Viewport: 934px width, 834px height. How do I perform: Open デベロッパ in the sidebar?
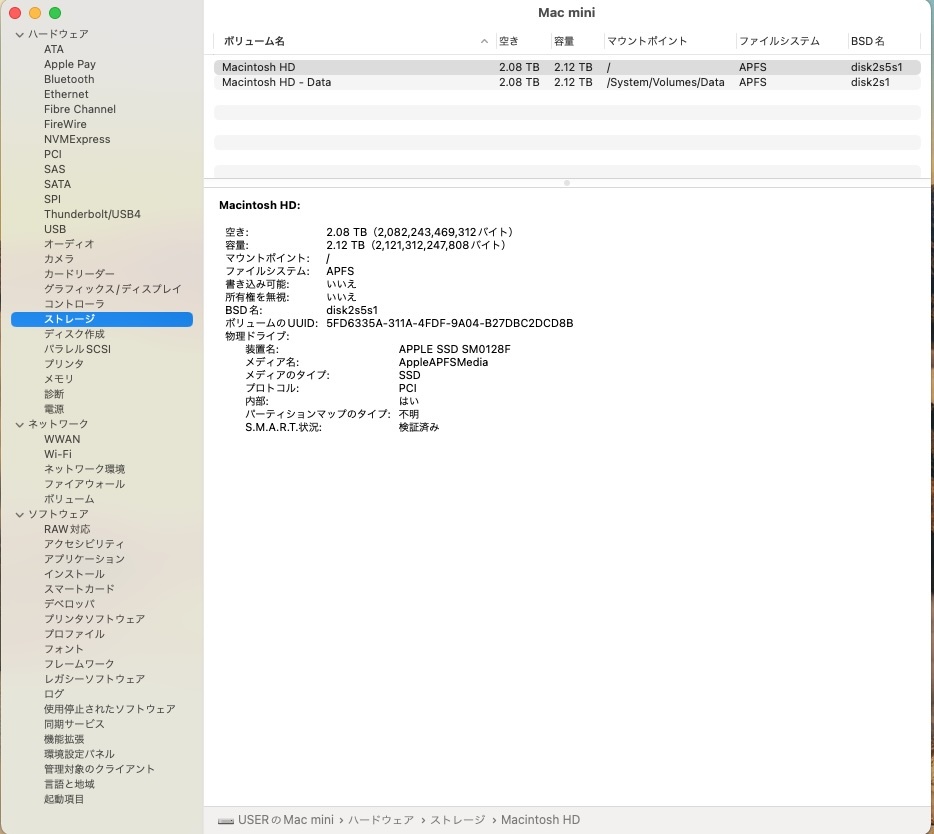(x=69, y=604)
